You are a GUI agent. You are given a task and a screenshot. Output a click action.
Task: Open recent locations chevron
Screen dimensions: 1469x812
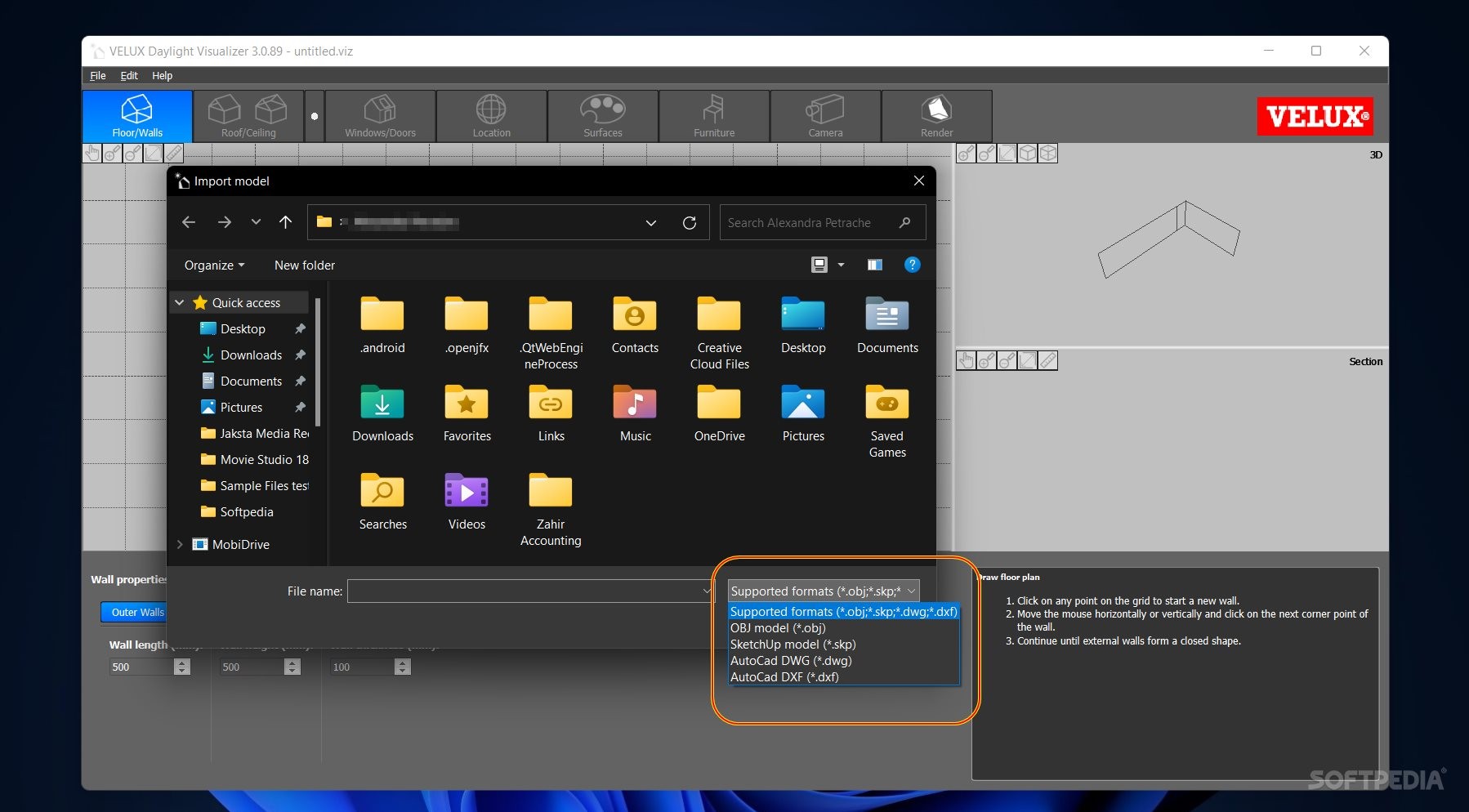[256, 222]
